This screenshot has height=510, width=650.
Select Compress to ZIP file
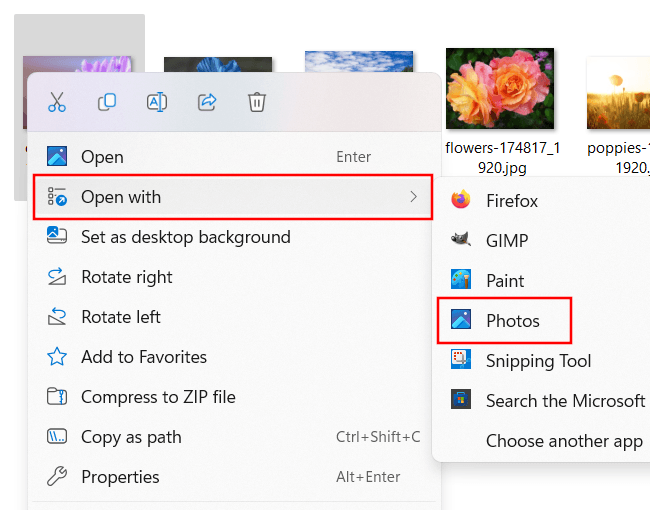click(x=158, y=397)
